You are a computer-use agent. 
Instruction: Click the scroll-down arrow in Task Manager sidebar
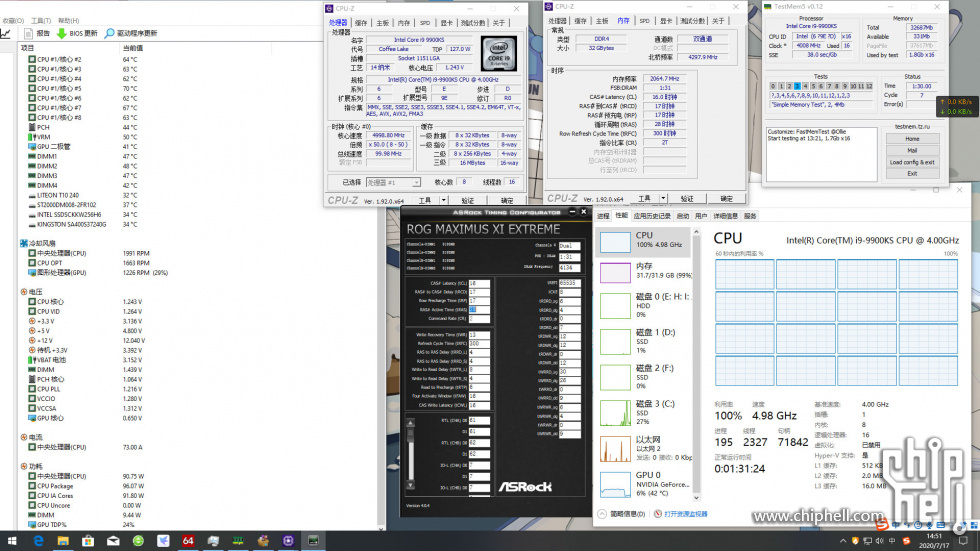(x=696, y=498)
